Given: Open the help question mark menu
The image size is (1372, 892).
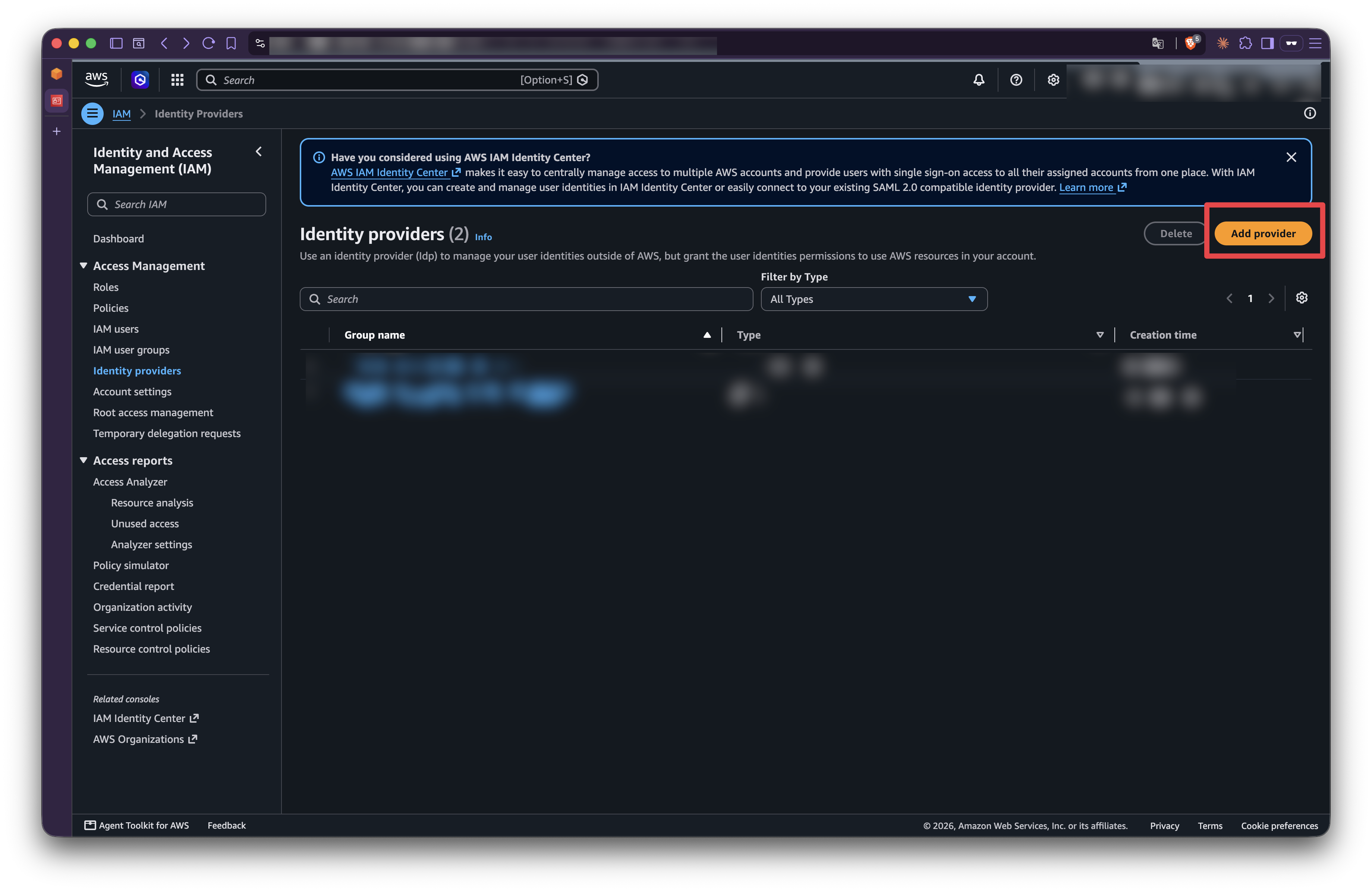Looking at the screenshot, I should tap(1016, 80).
